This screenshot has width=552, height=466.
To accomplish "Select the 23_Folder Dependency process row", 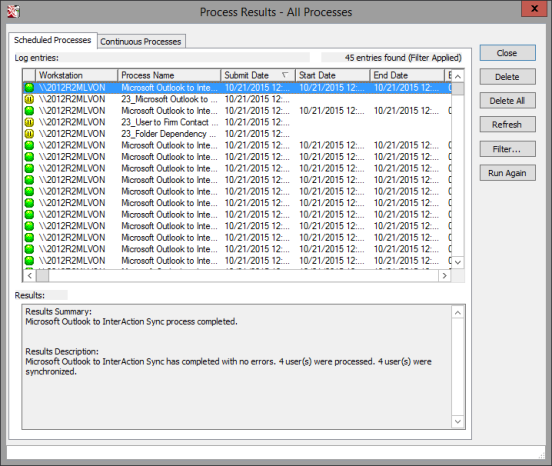I will click(237, 134).
